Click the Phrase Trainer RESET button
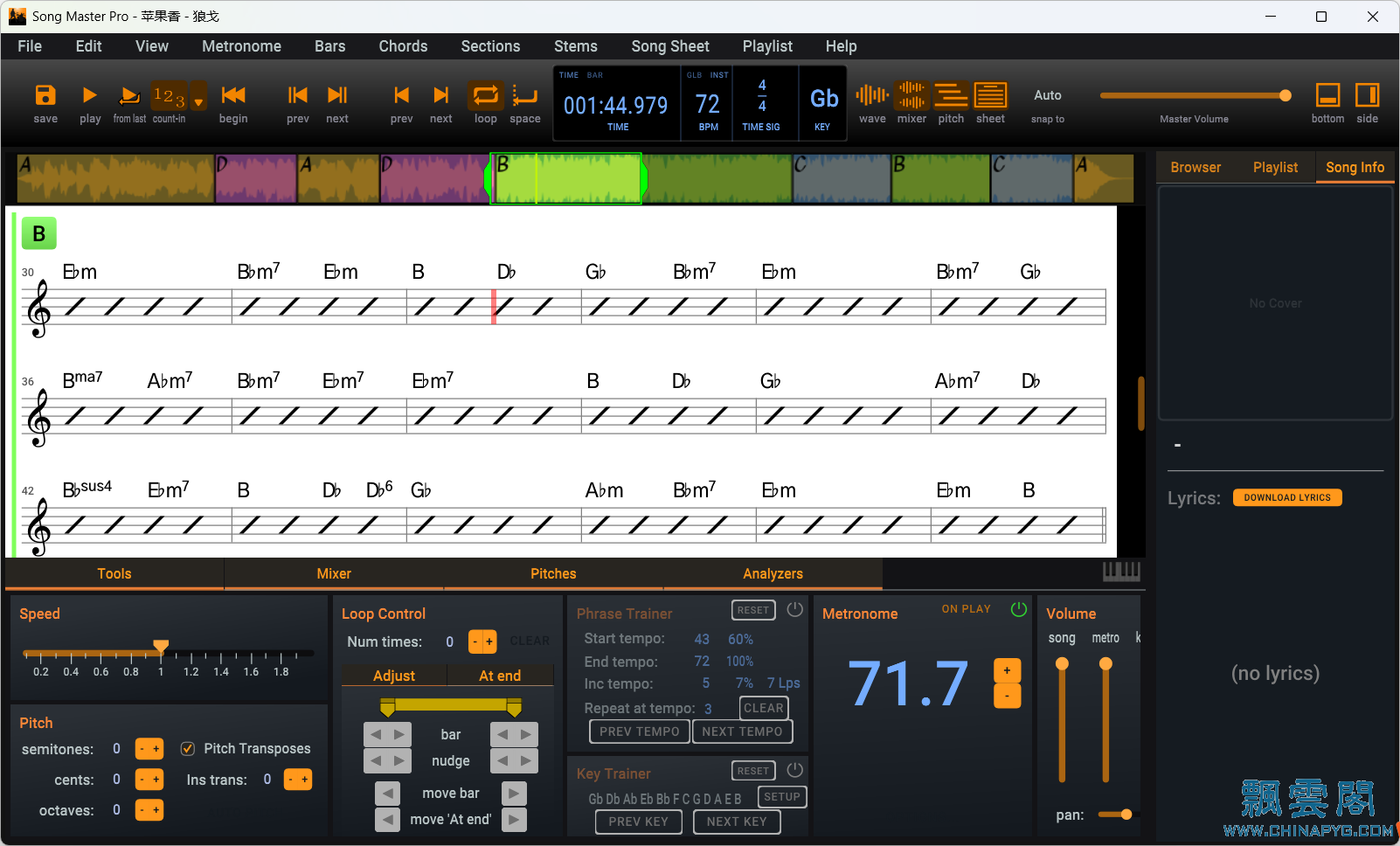 click(753, 610)
